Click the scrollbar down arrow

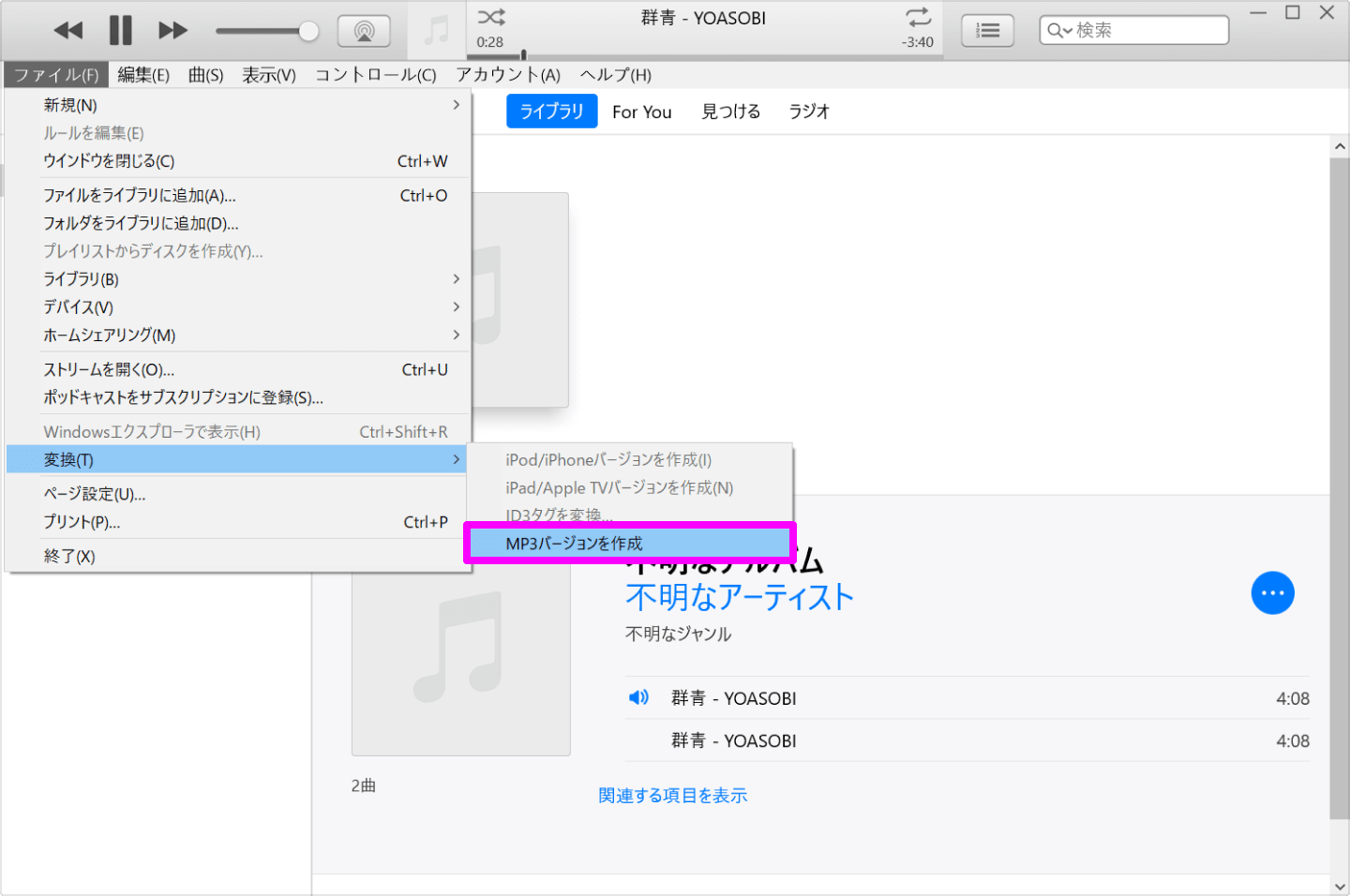tap(1340, 886)
